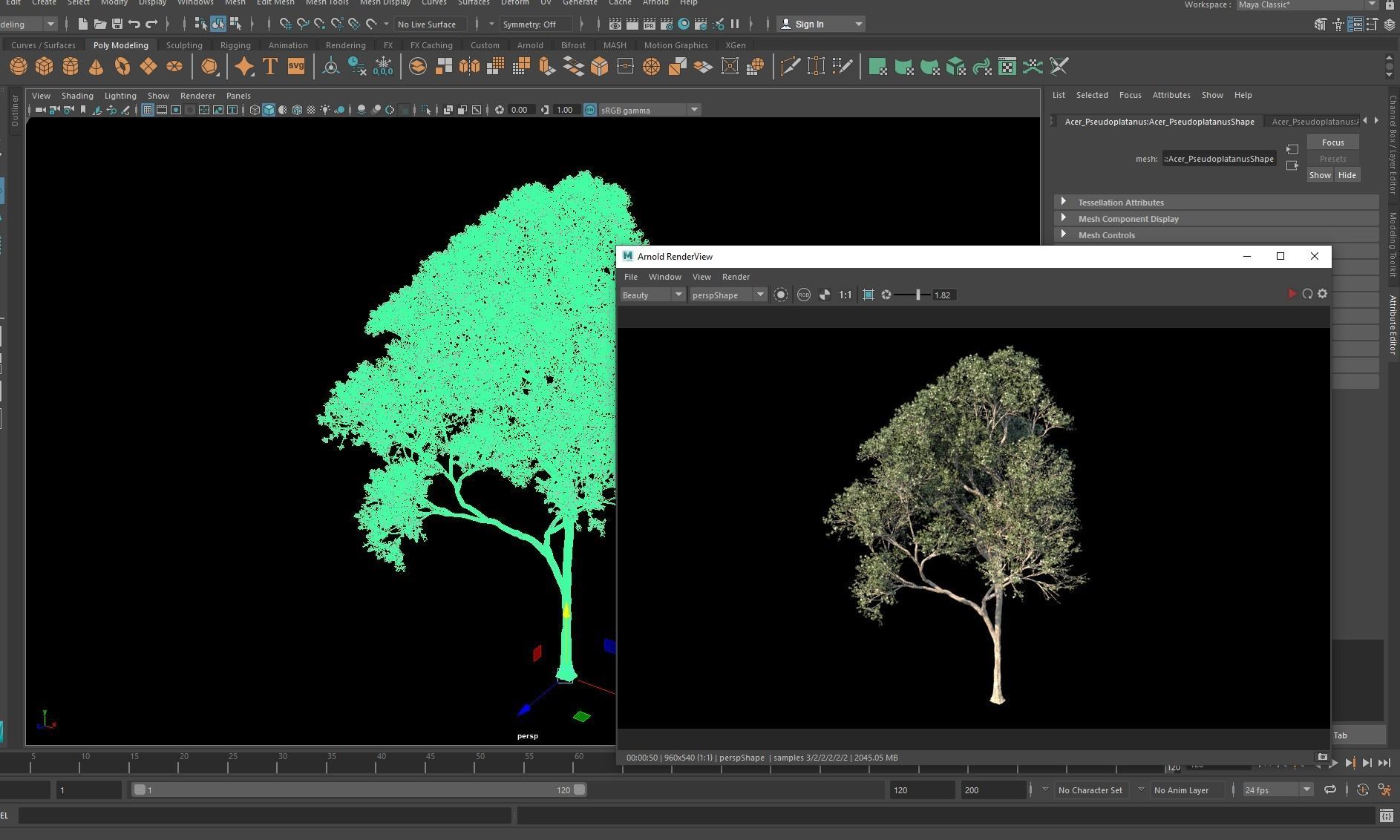Screen dimensions: 1400x840
Task: Click the Type tool (T) shelf icon
Action: point(270,67)
